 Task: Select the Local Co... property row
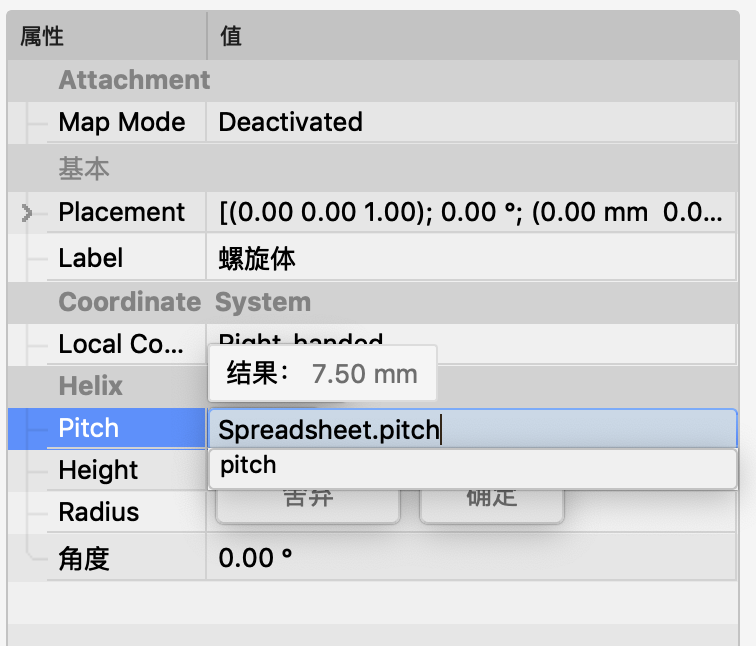121,344
